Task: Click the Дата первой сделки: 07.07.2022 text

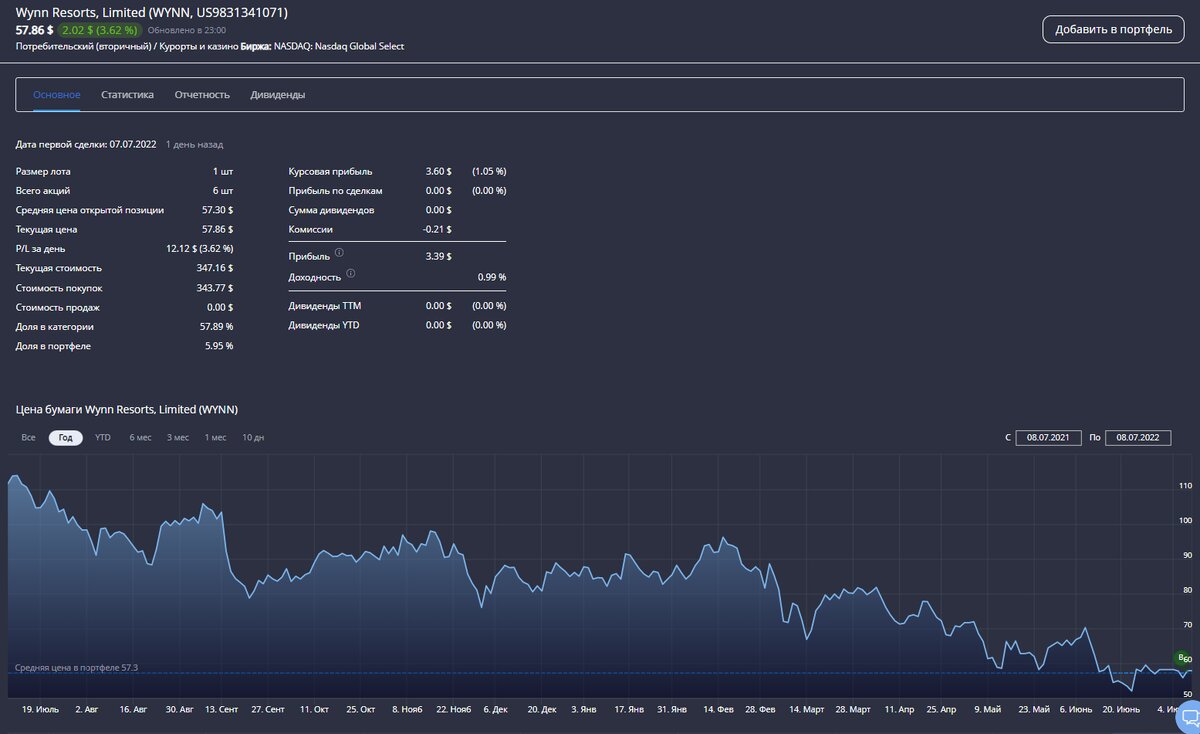Action: pos(86,145)
